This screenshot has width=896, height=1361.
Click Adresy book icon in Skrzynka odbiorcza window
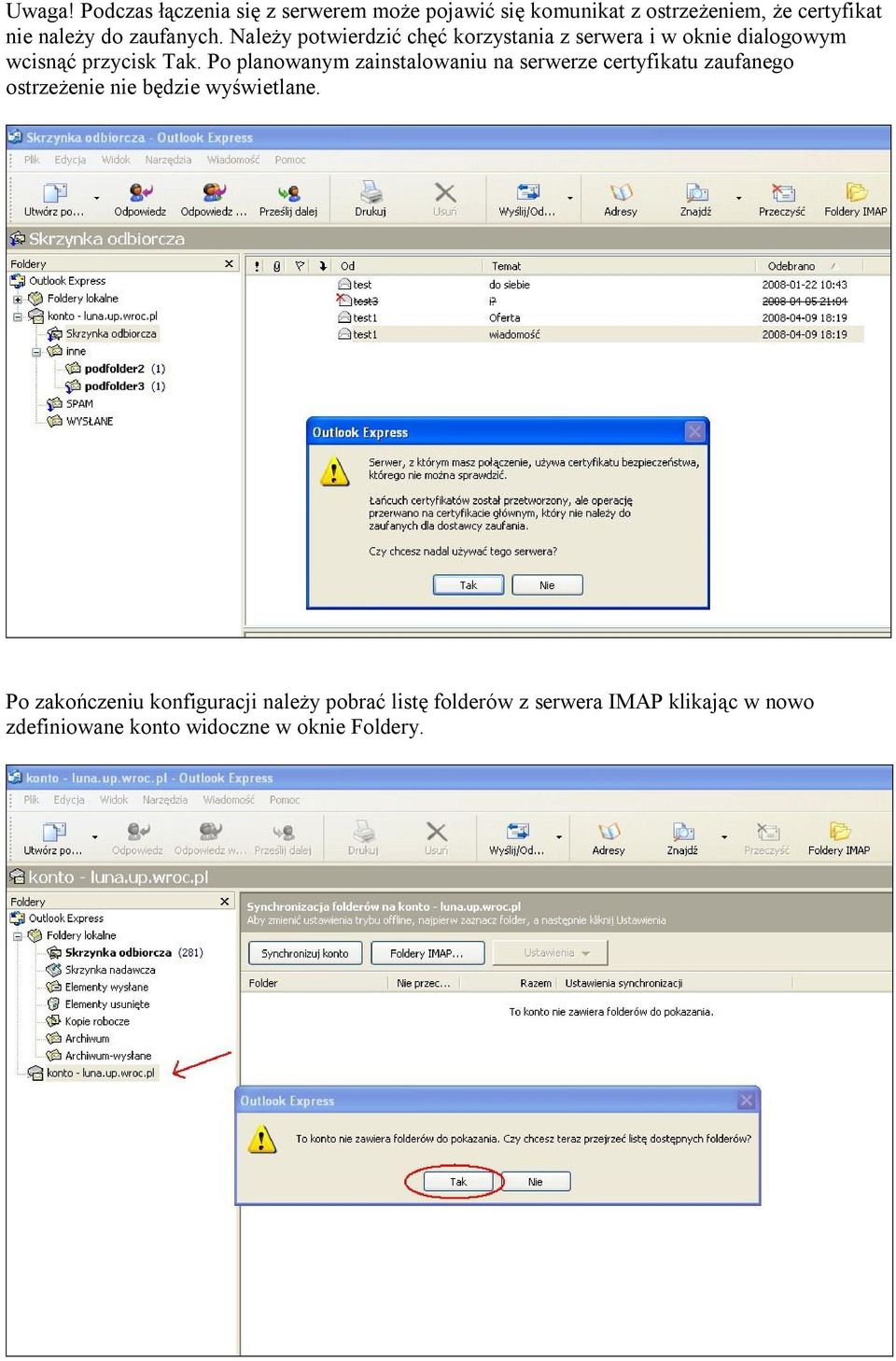[621, 192]
